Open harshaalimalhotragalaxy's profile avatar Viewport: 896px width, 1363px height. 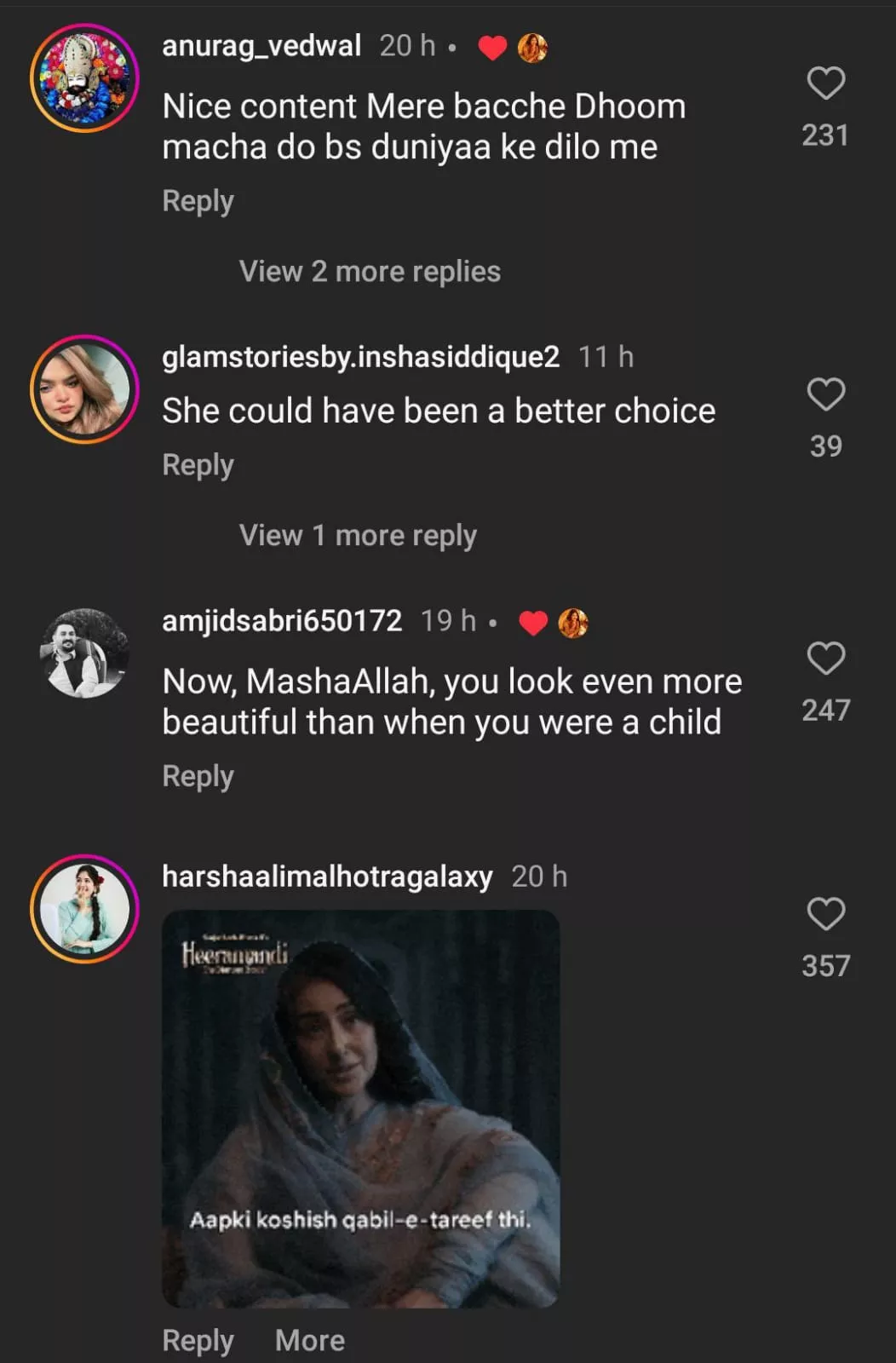tap(84, 909)
